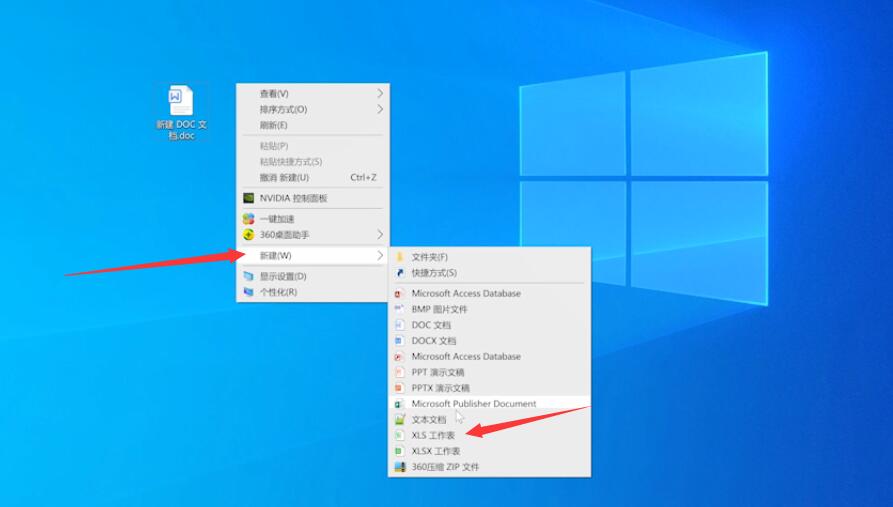Click the 个性化(R) label text
The height and width of the screenshot is (507, 893).
click(x=278, y=292)
